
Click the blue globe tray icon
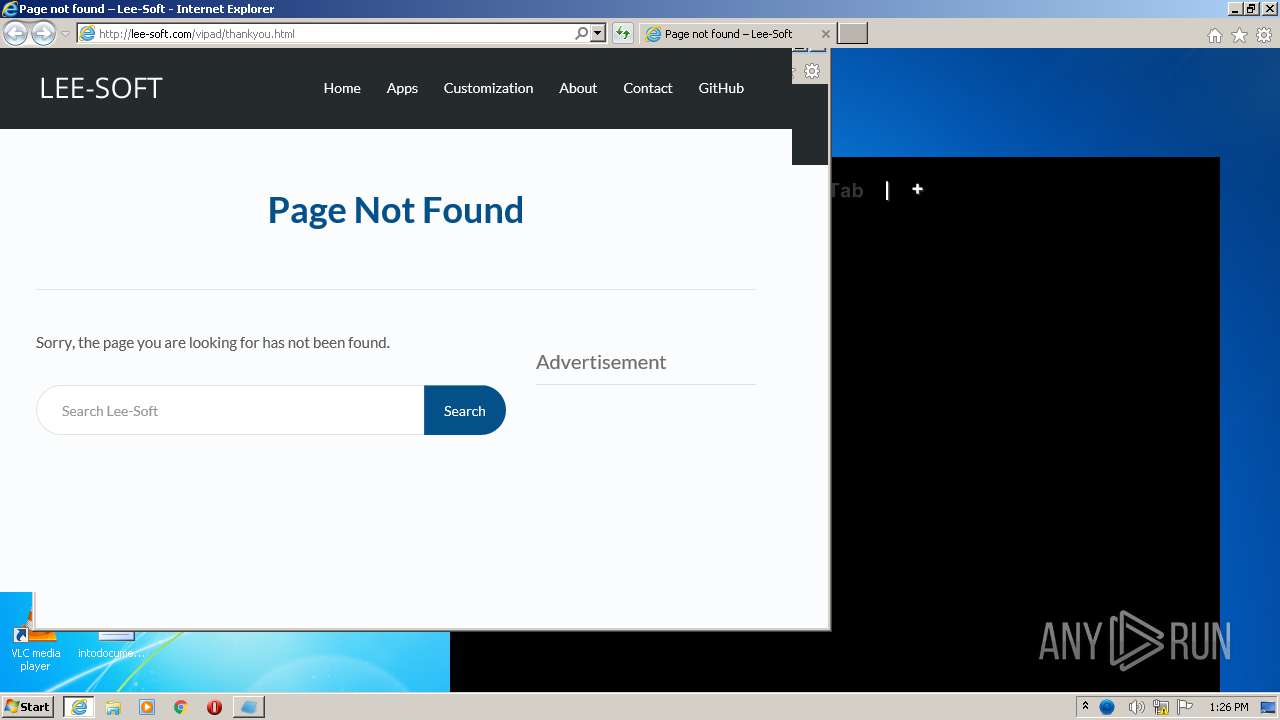click(1107, 707)
